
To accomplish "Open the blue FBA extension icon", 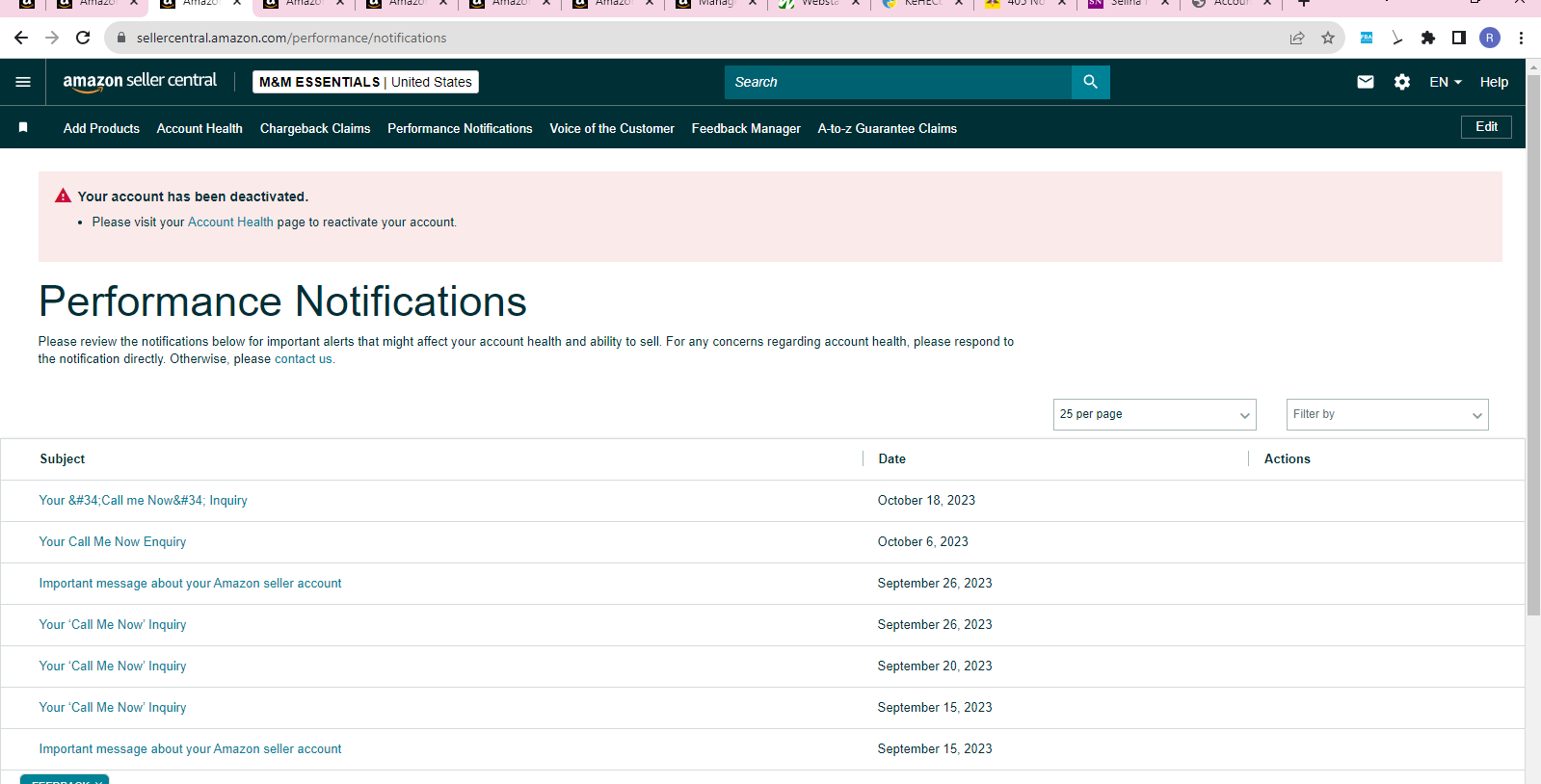I will pos(1367,38).
